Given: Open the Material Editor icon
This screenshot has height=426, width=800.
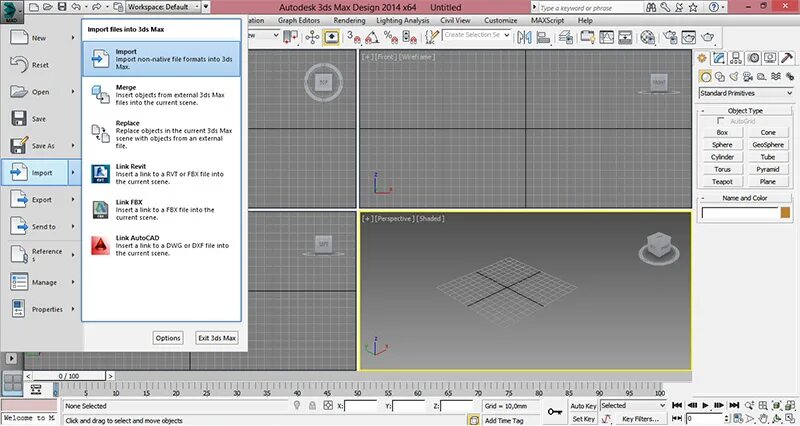Looking at the screenshot, I should (647, 37).
